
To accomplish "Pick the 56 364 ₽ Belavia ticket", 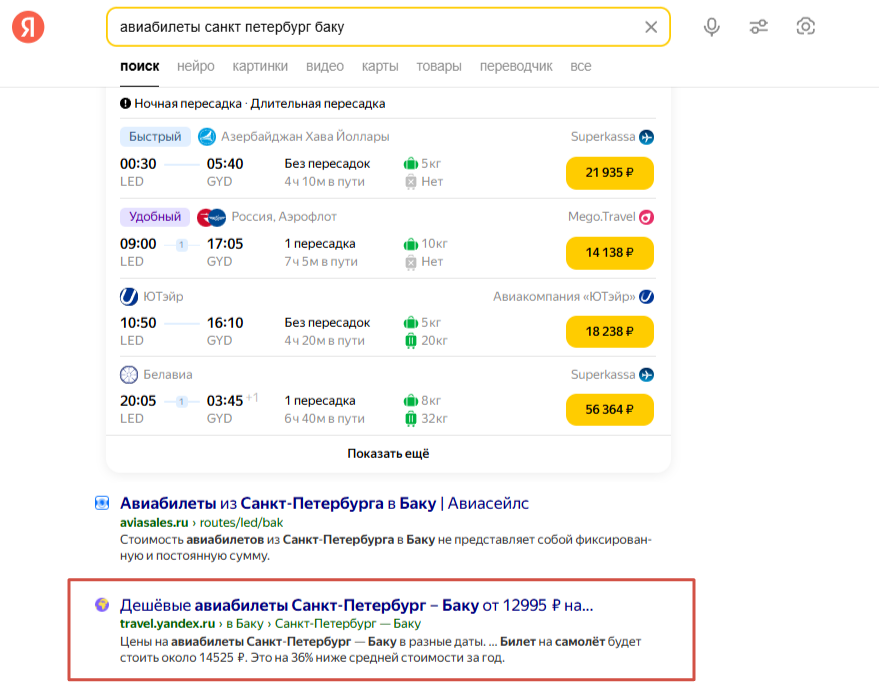I will 609,410.
